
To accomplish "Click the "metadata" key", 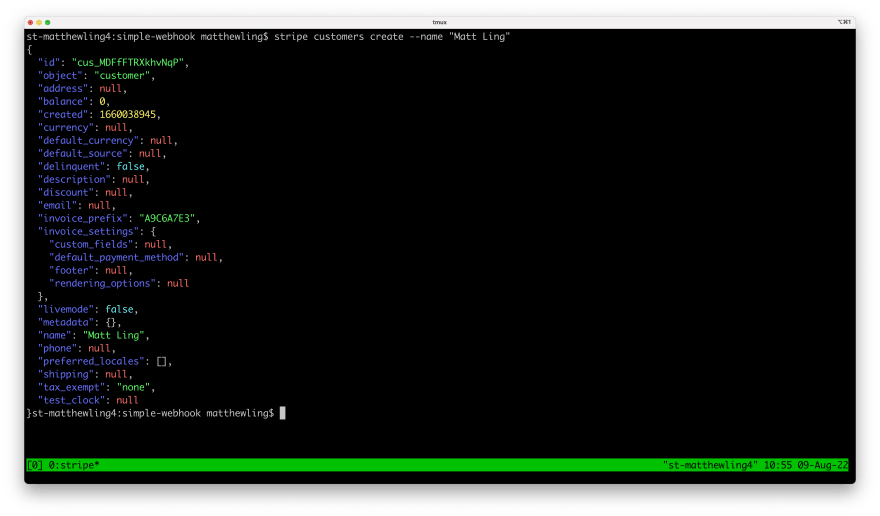I will click(x=66, y=322).
